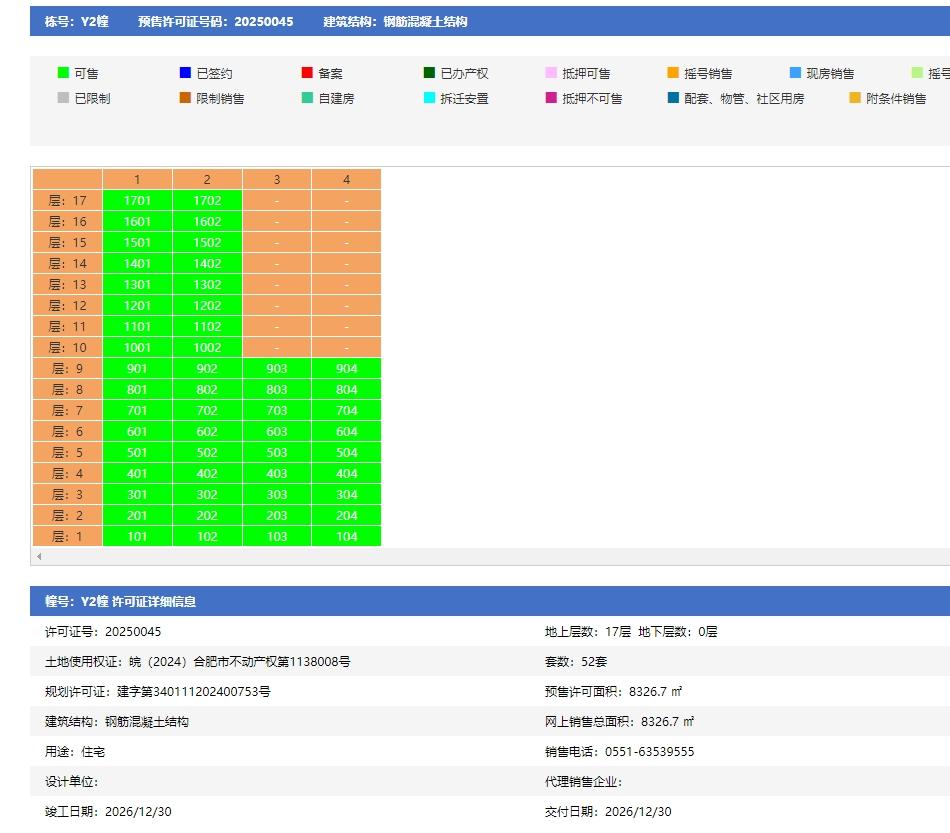Click the 配套、物管、社区用房 legend swatch
950x833 pixels.
point(673,98)
